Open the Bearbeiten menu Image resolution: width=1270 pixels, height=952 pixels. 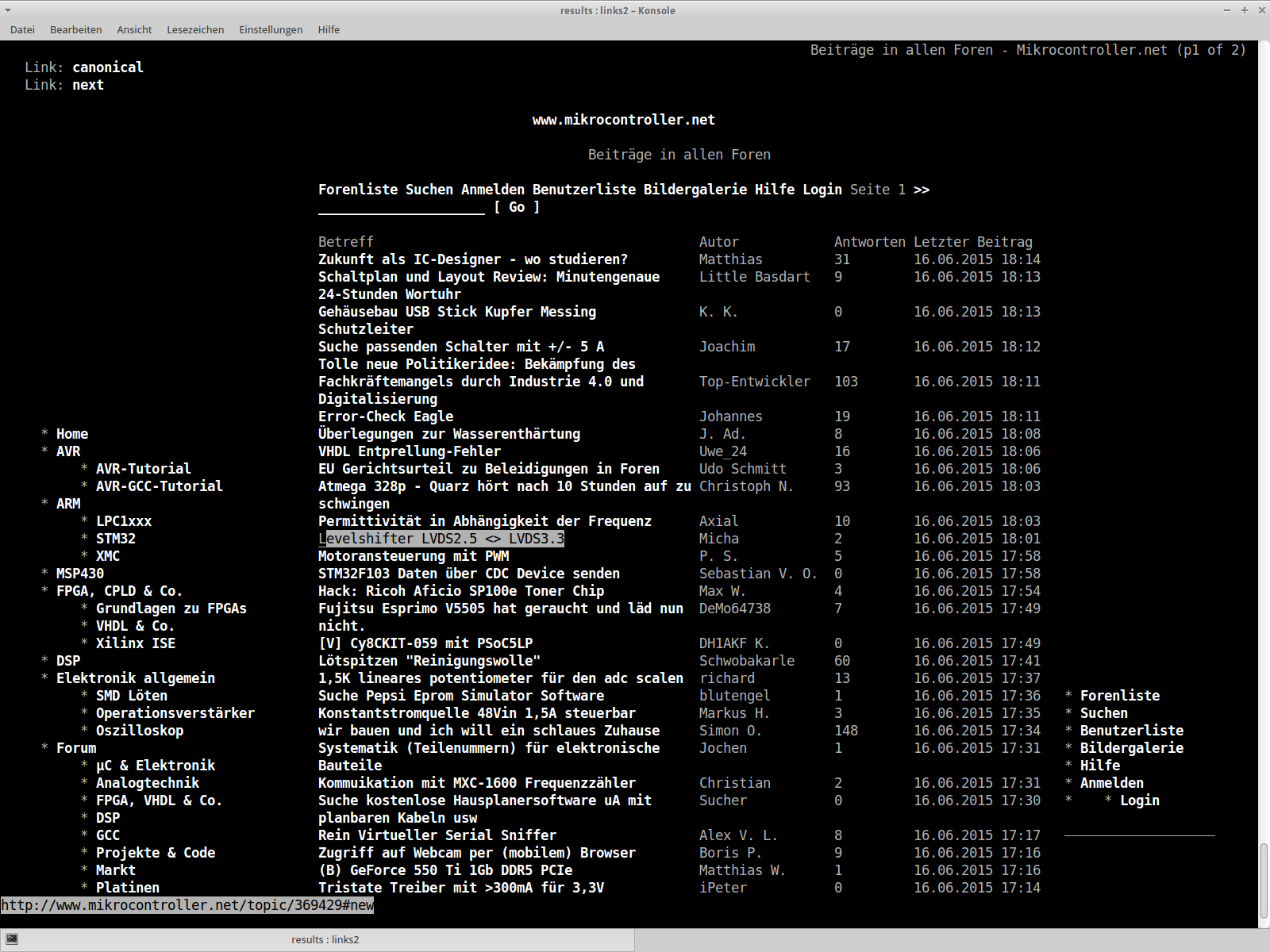click(75, 29)
